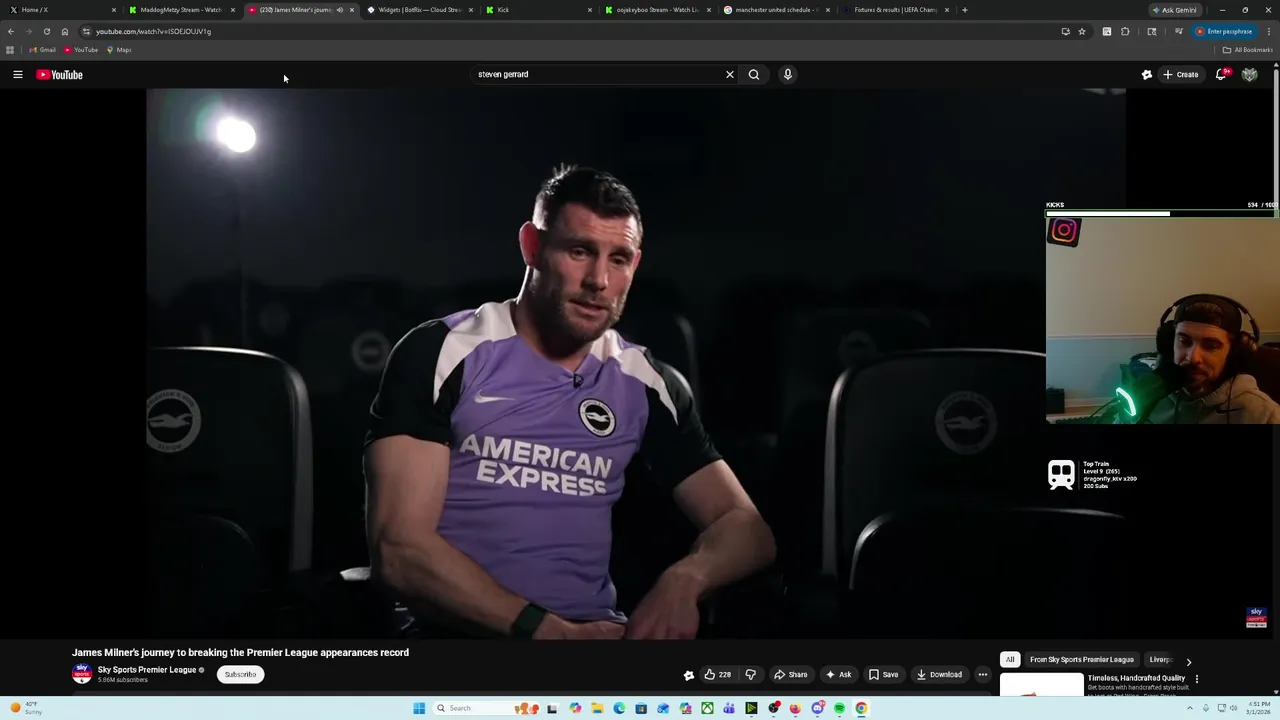Open Chrome from the taskbar

point(861,708)
